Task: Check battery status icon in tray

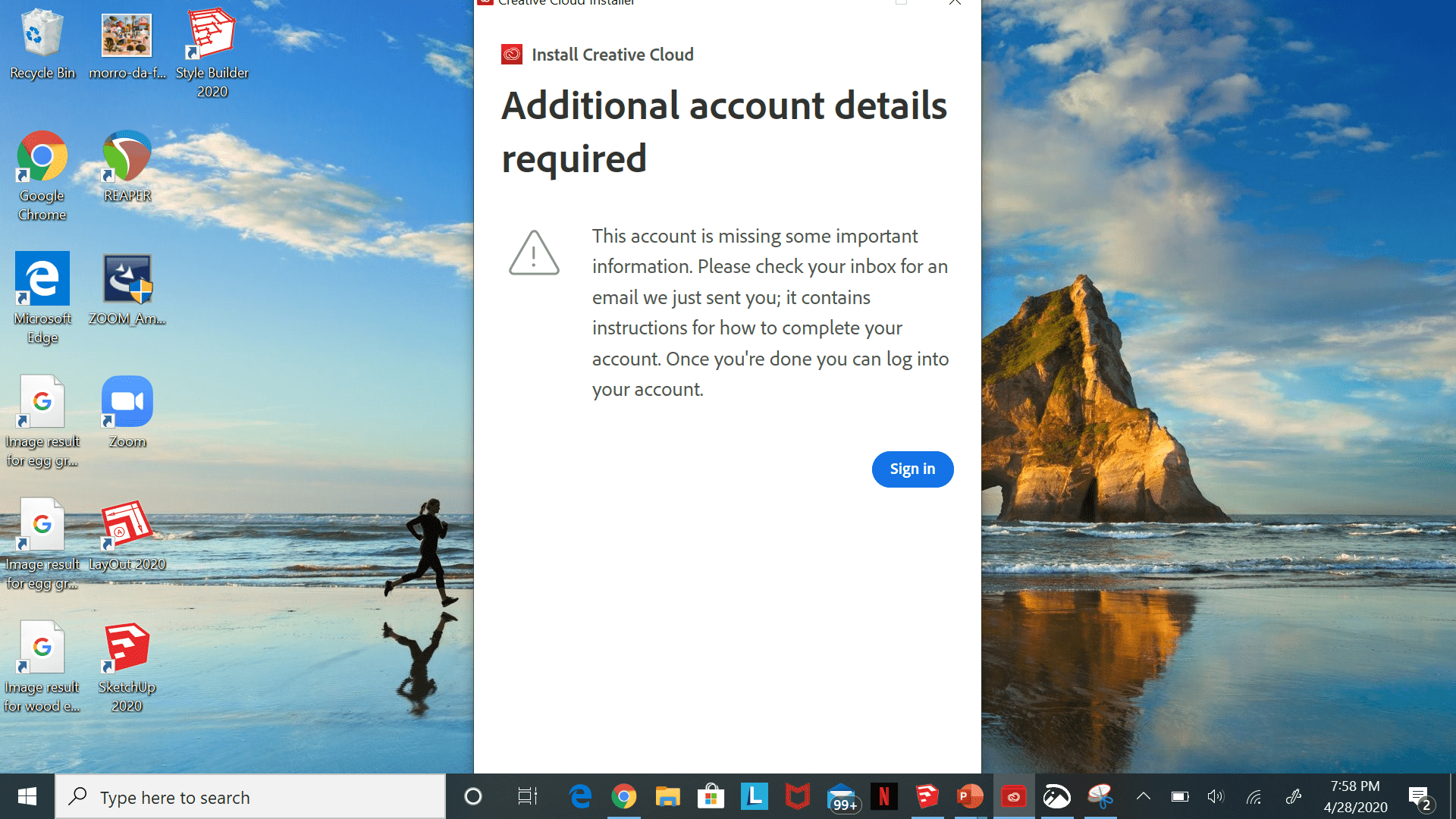Action: 1180,796
